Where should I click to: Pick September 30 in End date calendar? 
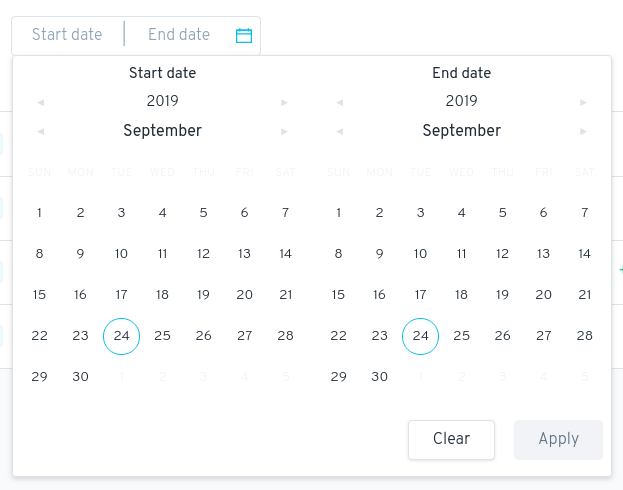[x=380, y=377]
